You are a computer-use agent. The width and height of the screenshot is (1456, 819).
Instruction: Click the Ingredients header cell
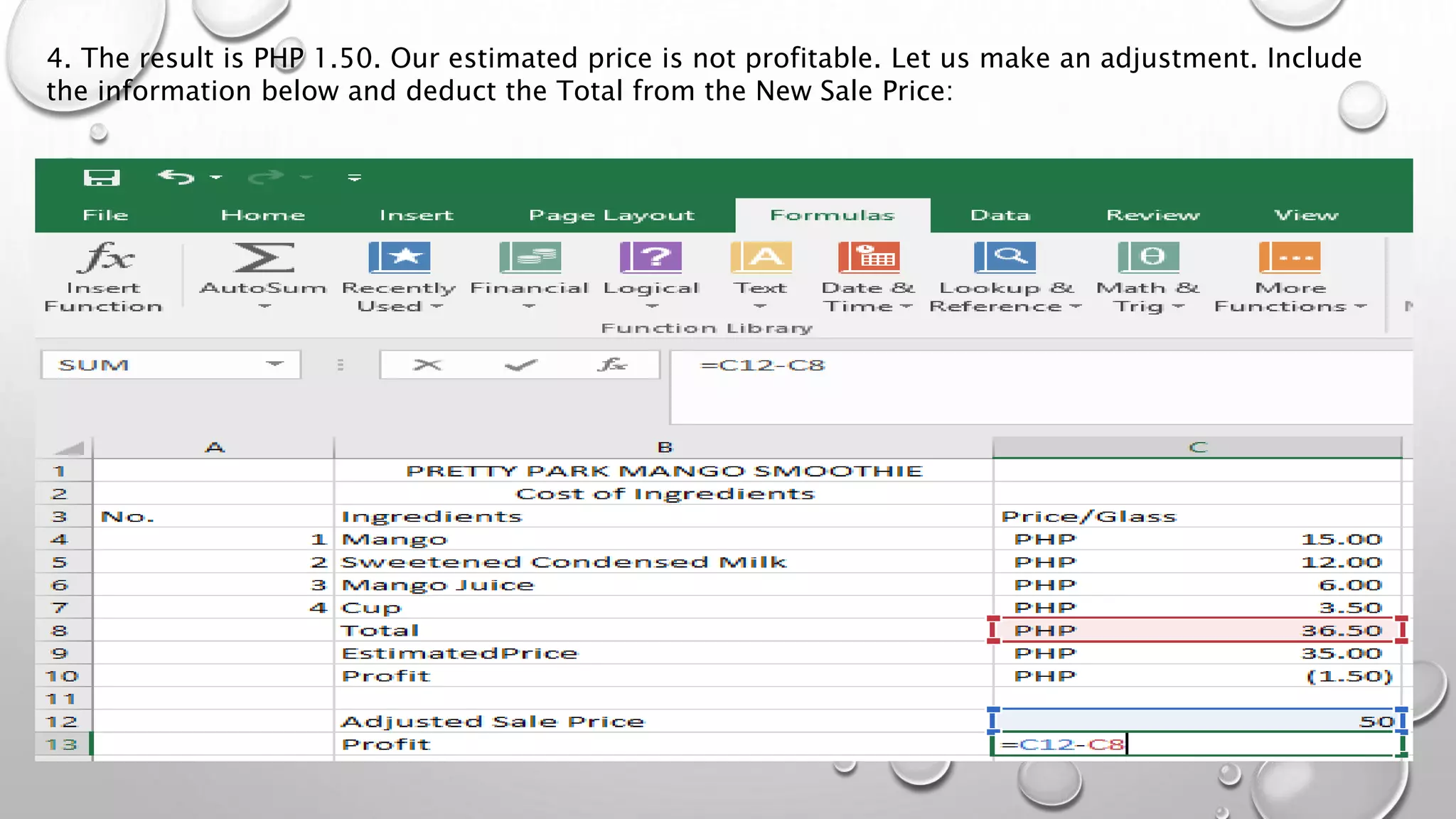[663, 516]
